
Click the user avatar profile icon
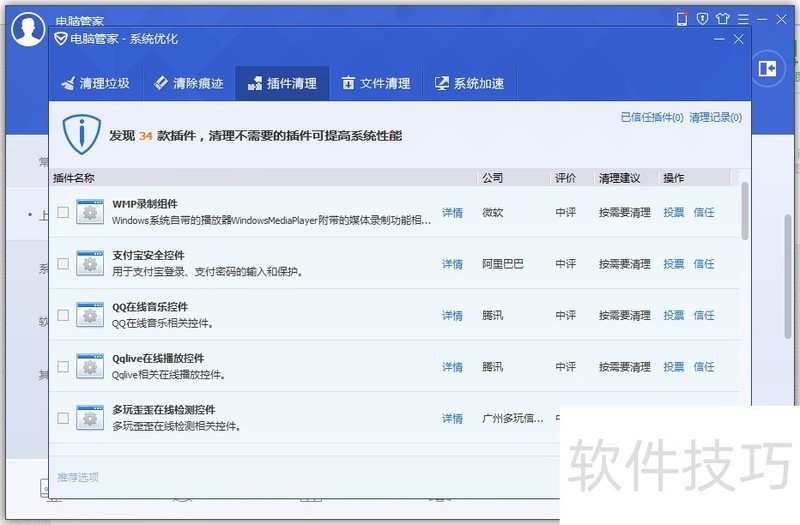28,32
